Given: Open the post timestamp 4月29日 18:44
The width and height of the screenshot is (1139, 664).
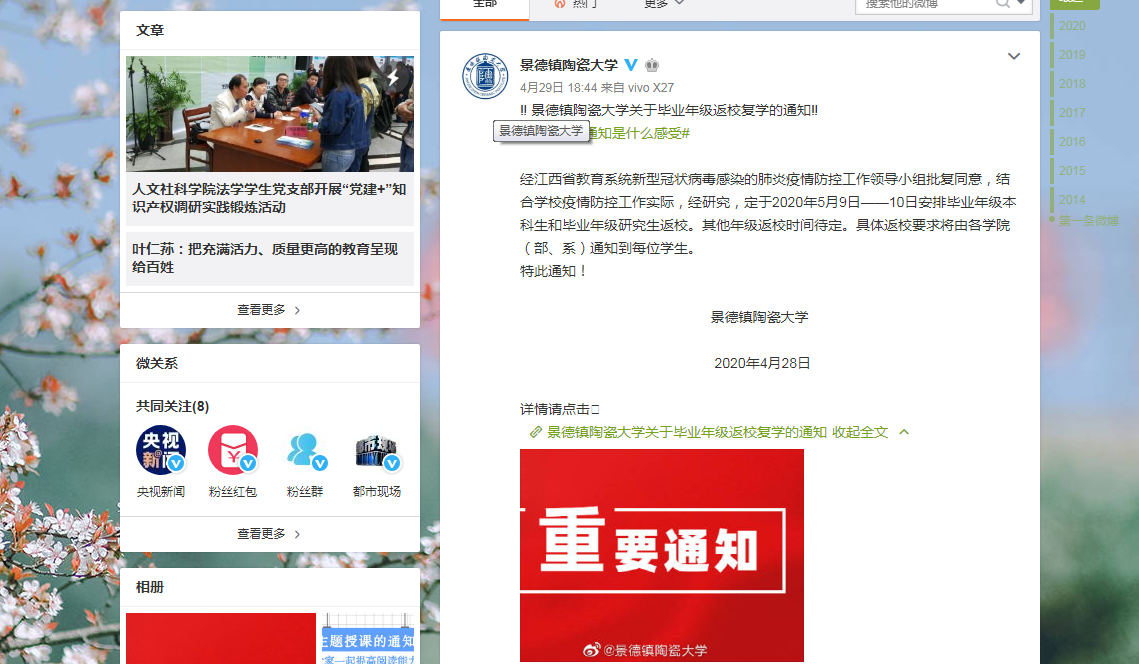Looking at the screenshot, I should coord(559,88).
